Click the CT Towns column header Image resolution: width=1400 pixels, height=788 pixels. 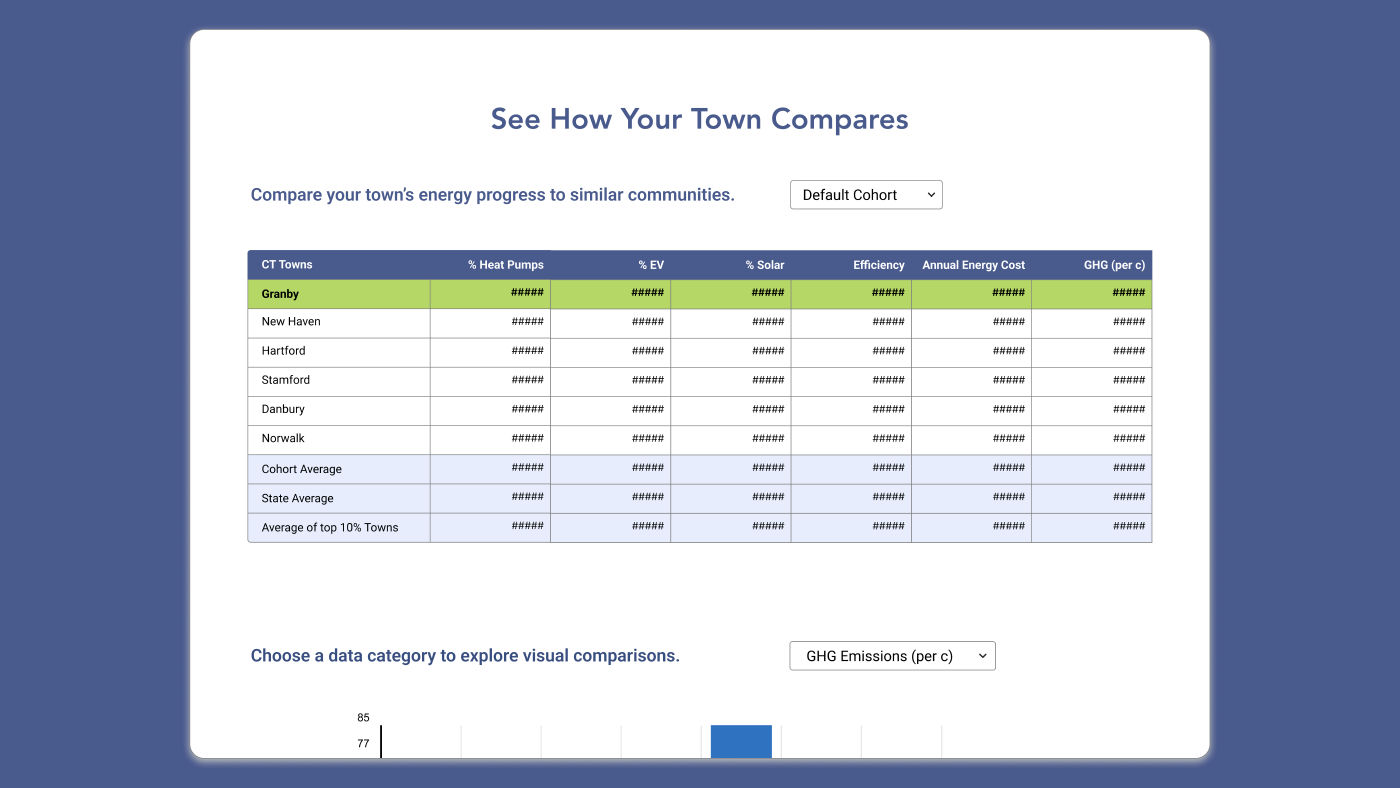coord(287,265)
